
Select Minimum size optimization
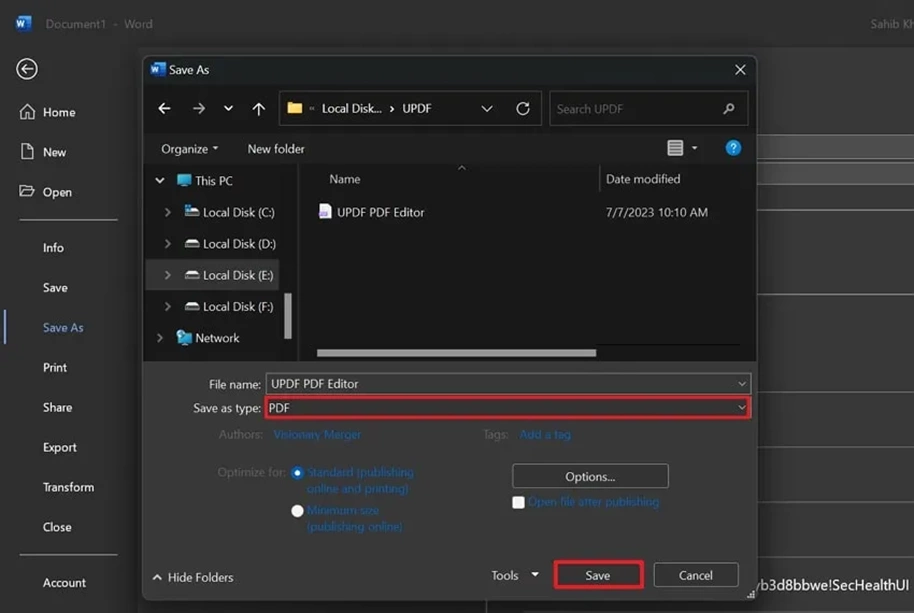pos(297,511)
